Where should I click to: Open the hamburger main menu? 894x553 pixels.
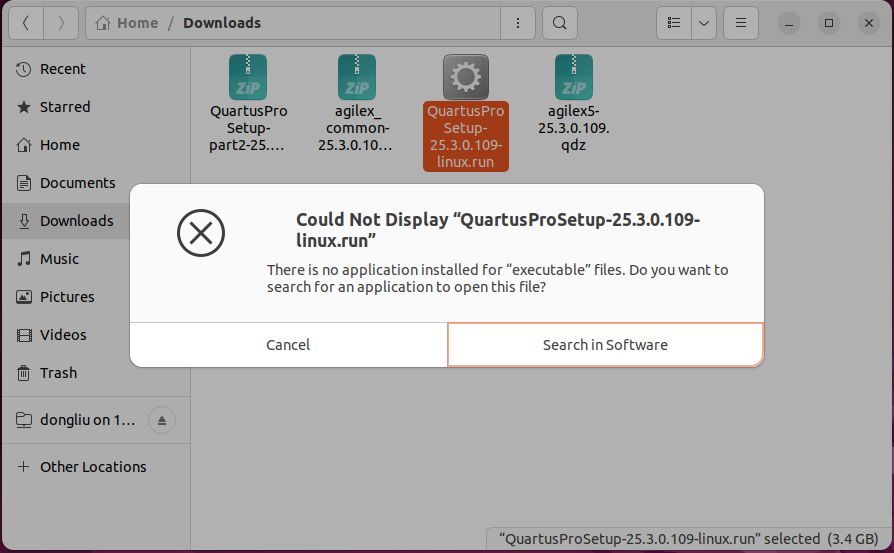[x=741, y=23]
